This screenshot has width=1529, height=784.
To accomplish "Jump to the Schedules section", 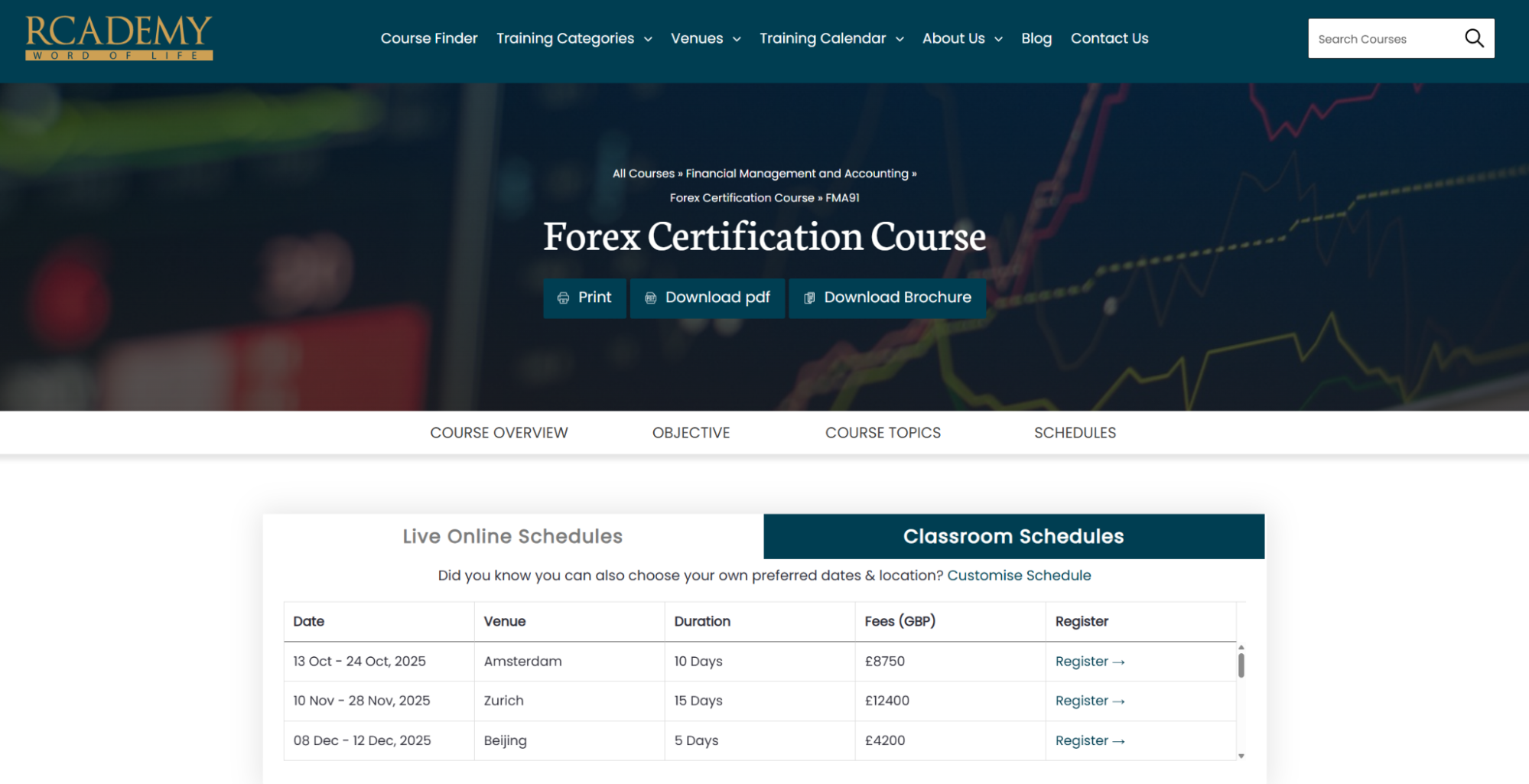I will (x=1075, y=433).
